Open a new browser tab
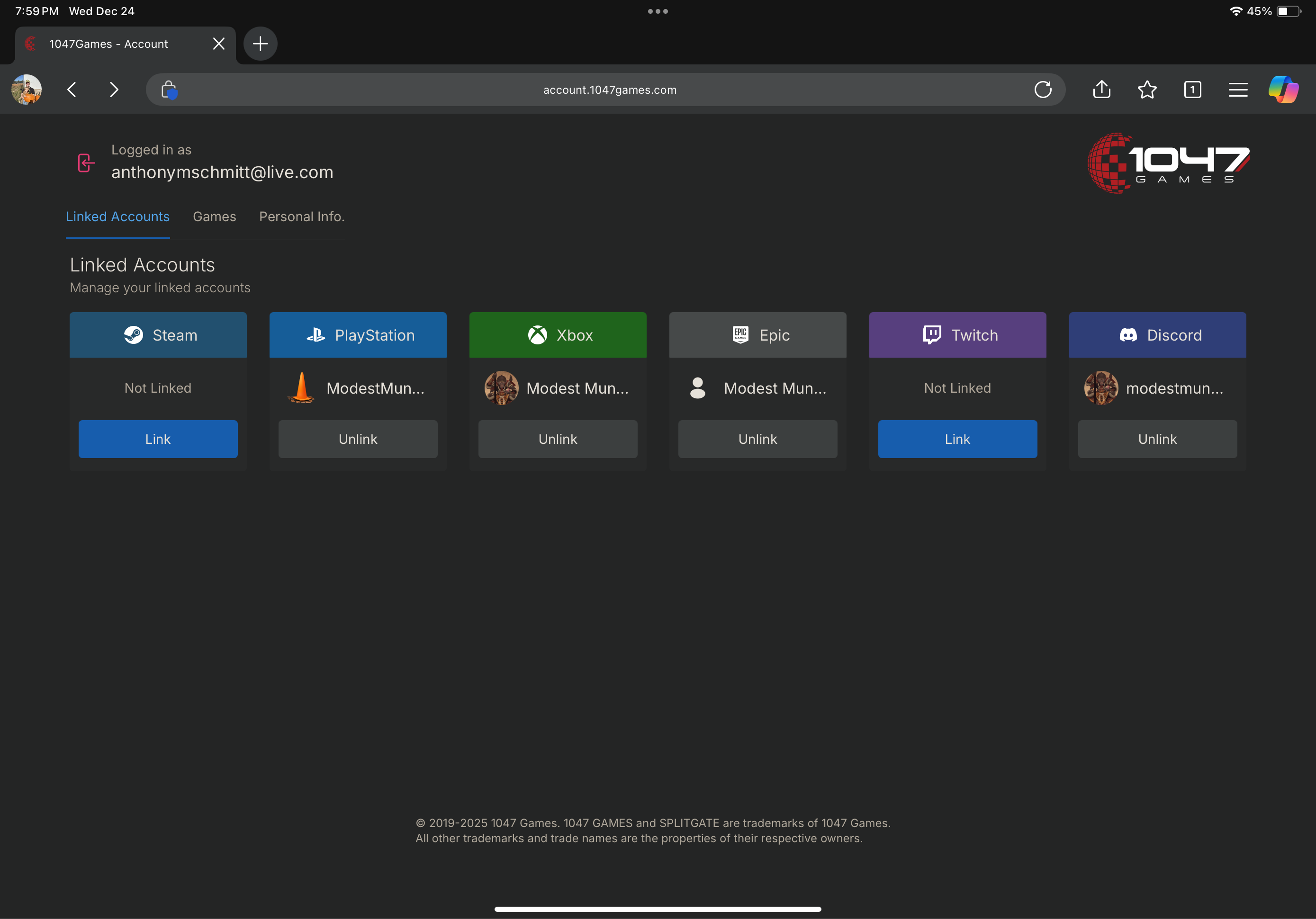Screen dimensions: 1316x919 260,44
